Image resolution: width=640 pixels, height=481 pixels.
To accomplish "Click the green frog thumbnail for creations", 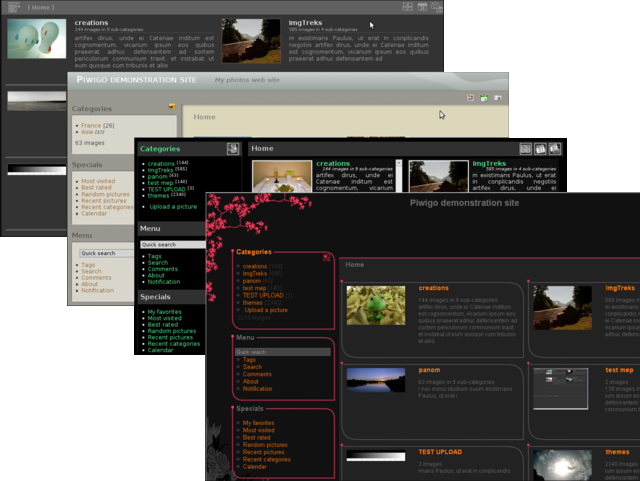I will pyautogui.click(x=374, y=305).
